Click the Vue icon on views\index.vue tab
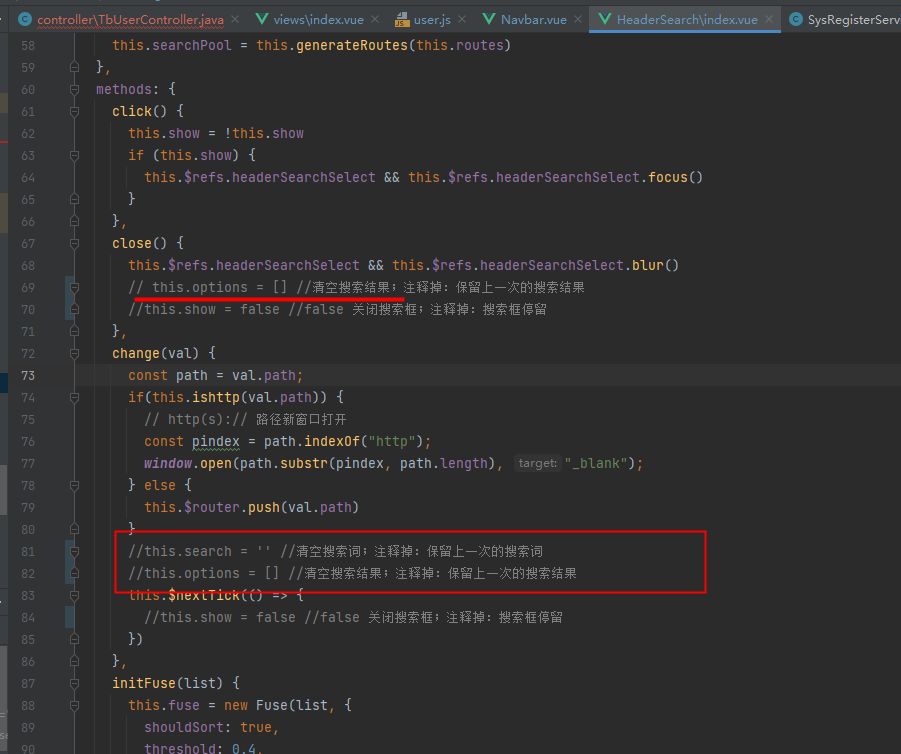This screenshot has width=901, height=754. coord(261,20)
